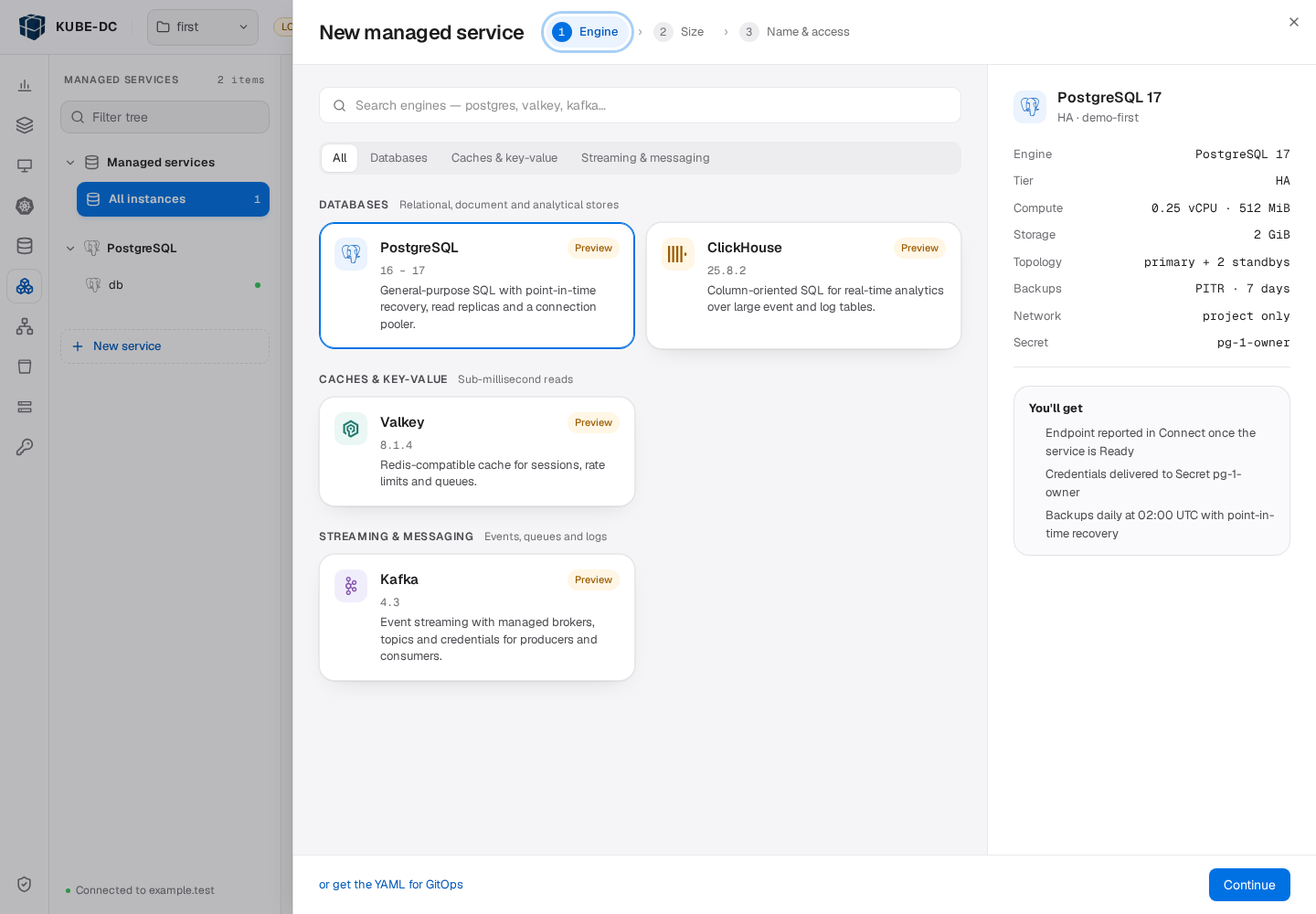Select the Kafka engine card title
1316x914 pixels.
tap(399, 579)
